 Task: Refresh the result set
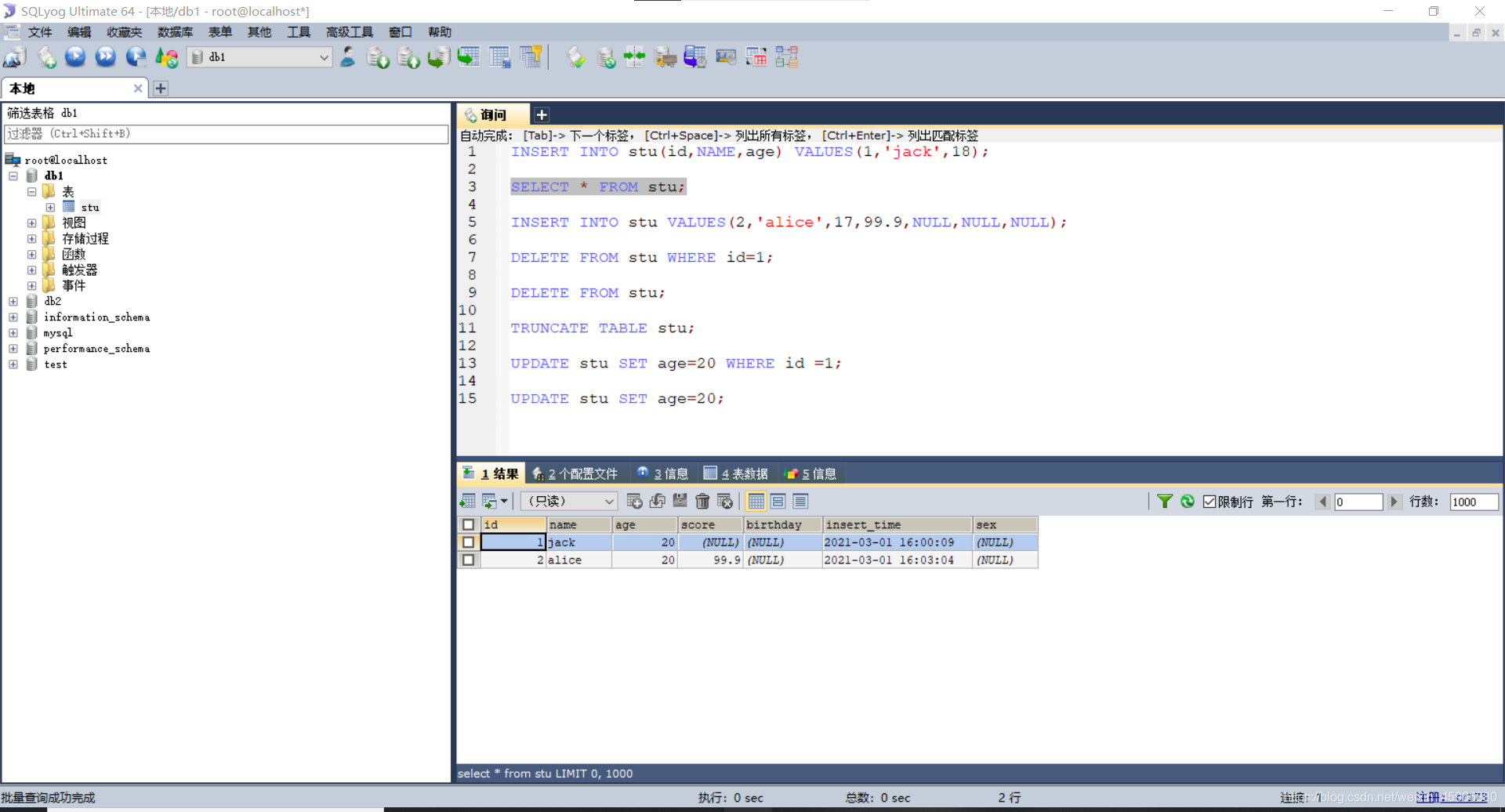(1188, 501)
